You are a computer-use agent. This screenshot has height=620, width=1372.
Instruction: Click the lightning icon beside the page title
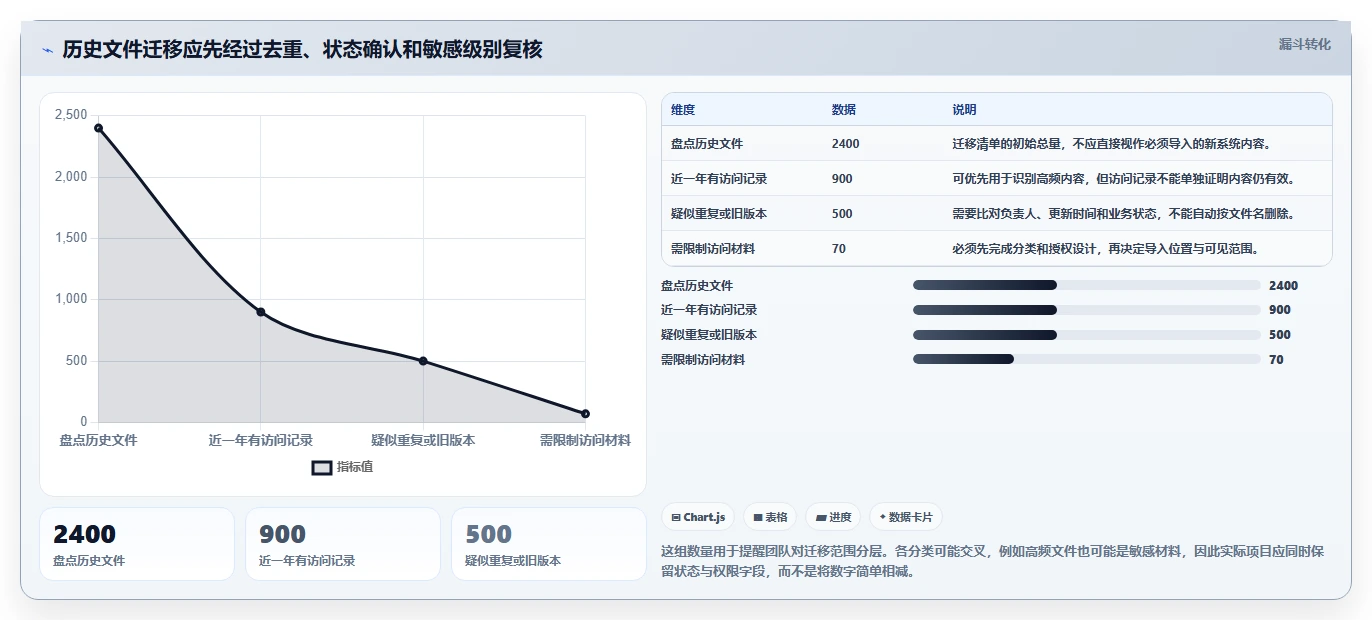click(x=48, y=50)
